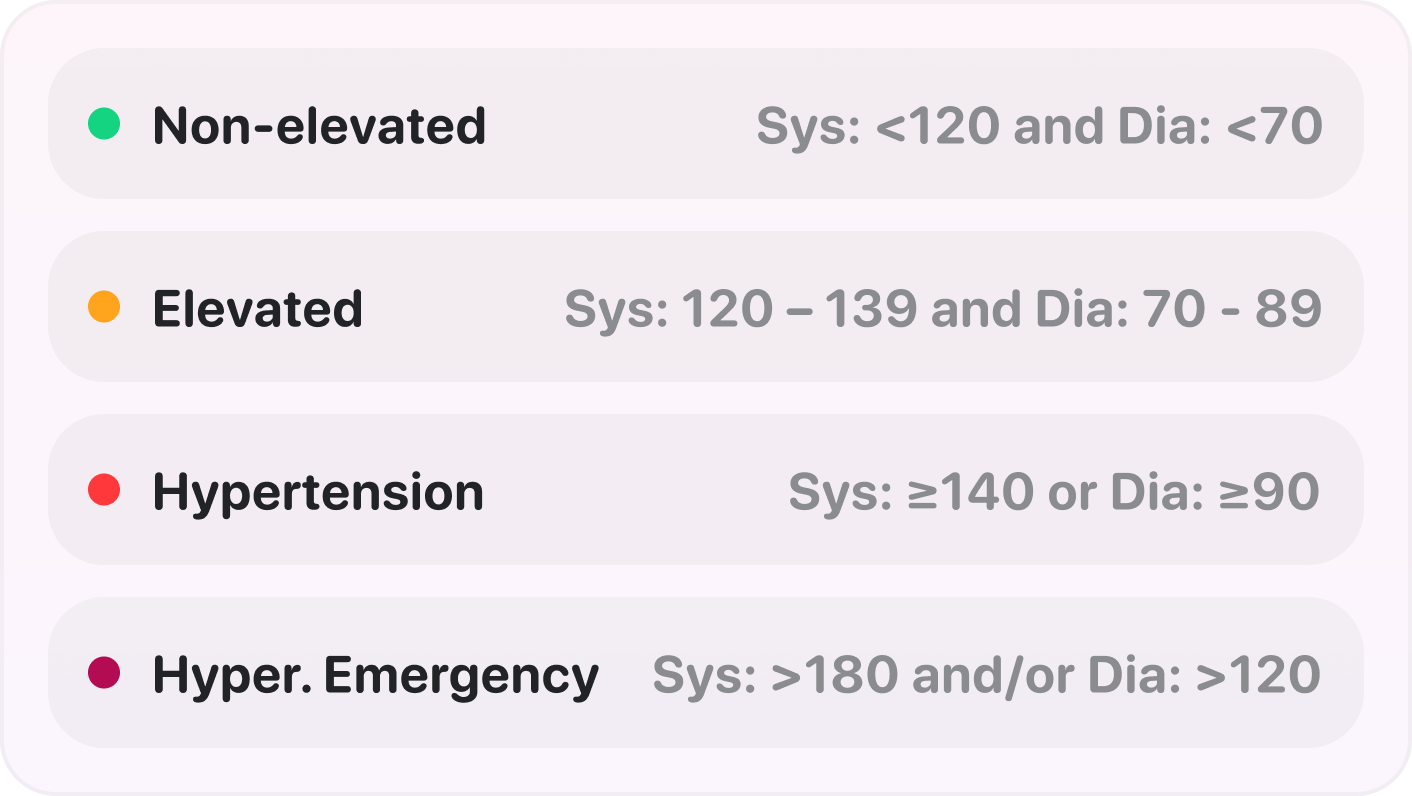This screenshot has height=796, width=1412.
Task: Click the 'Sys: >180 and/or Dia: >120' text
Action: pyautogui.click(x=987, y=675)
